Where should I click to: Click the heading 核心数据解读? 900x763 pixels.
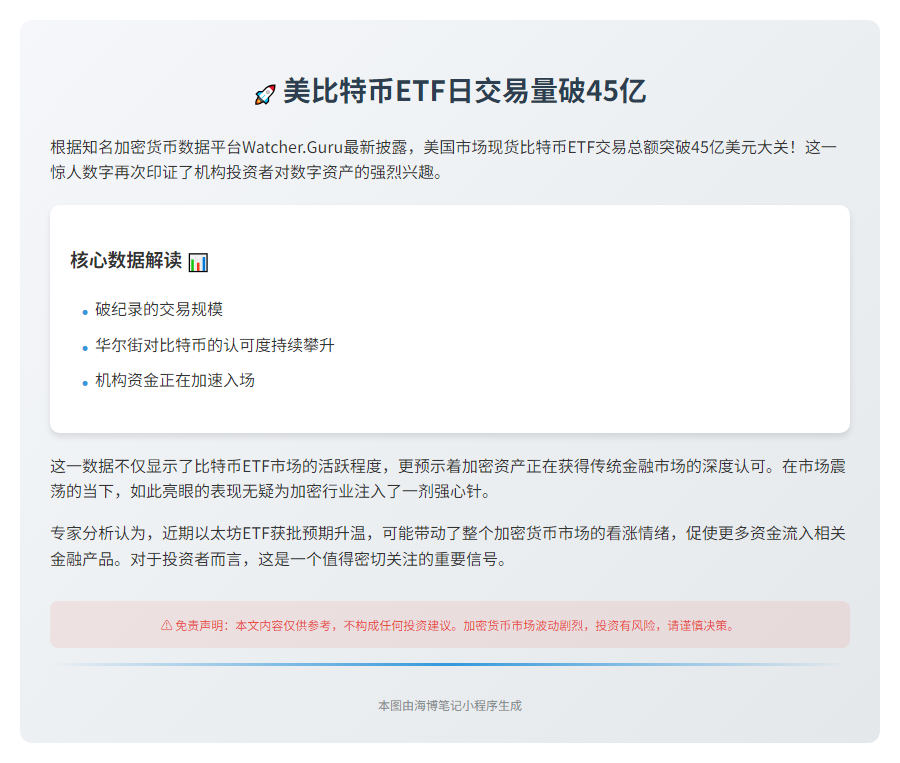[126, 261]
